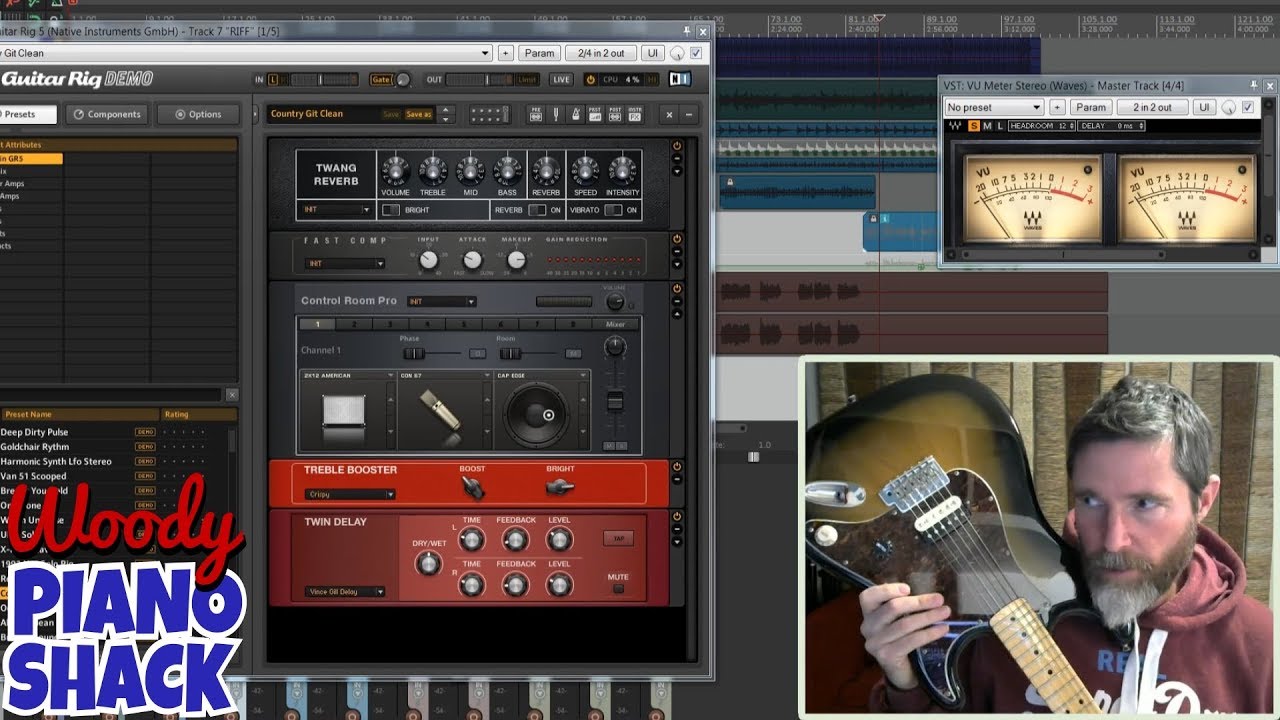The height and width of the screenshot is (720, 1280).
Task: Click Param button in Guitar Rig FX window
Action: pyautogui.click(x=539, y=53)
